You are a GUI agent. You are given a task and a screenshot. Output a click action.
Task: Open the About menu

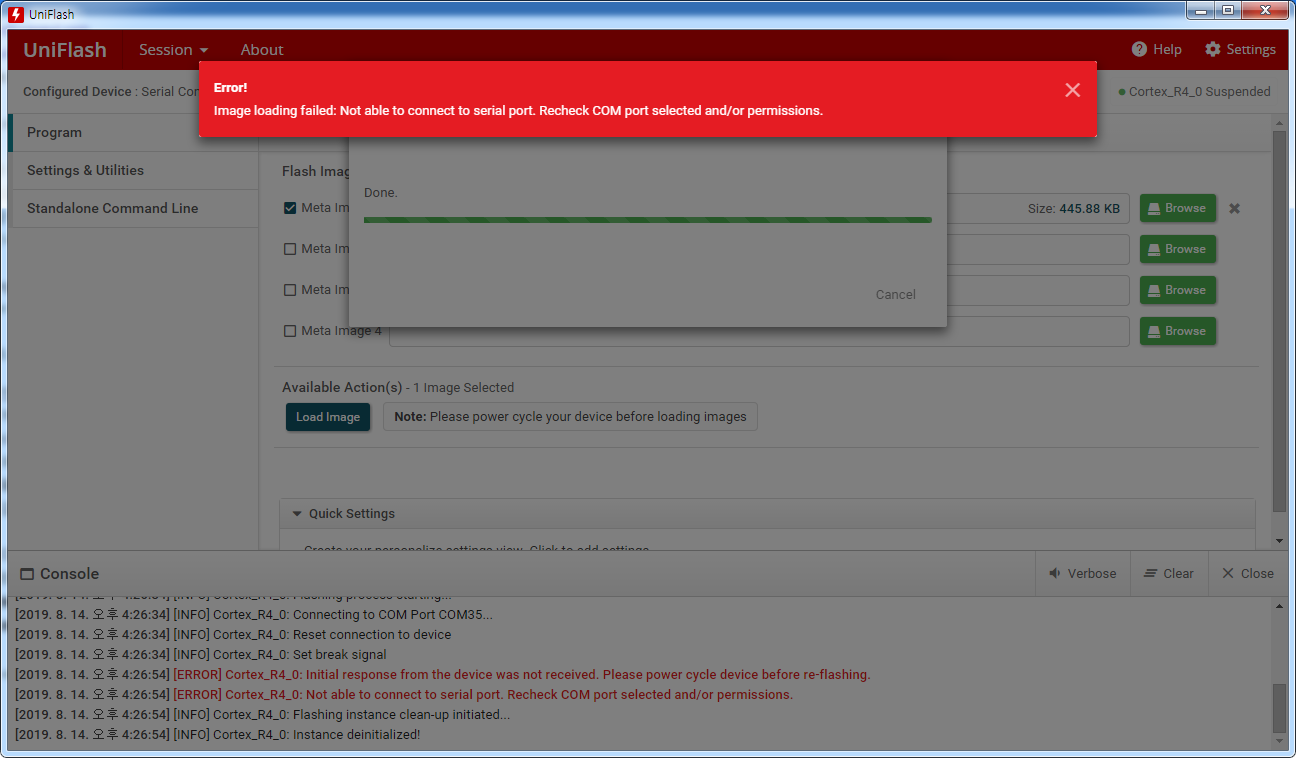(x=262, y=49)
